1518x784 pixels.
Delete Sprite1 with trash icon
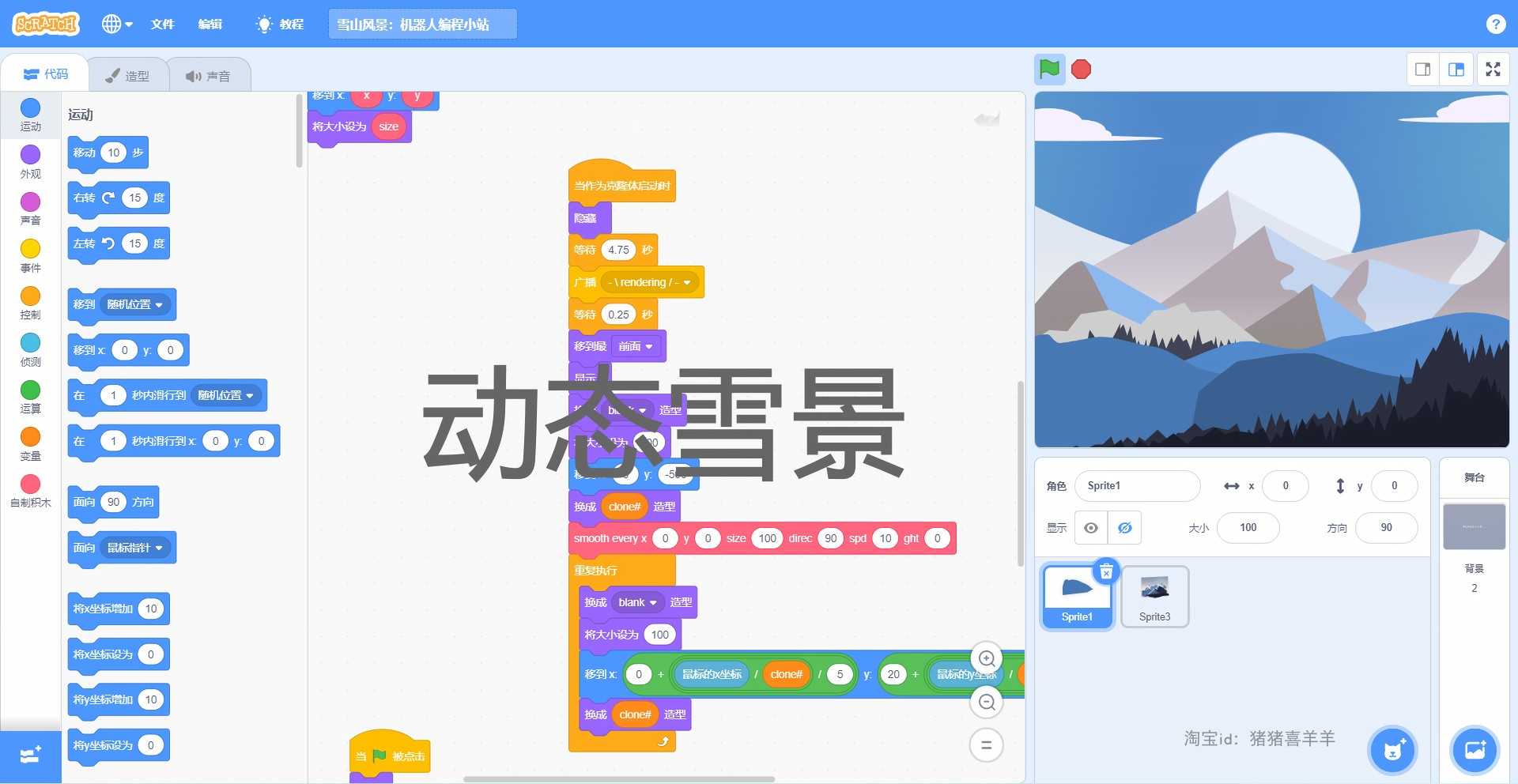(1106, 571)
